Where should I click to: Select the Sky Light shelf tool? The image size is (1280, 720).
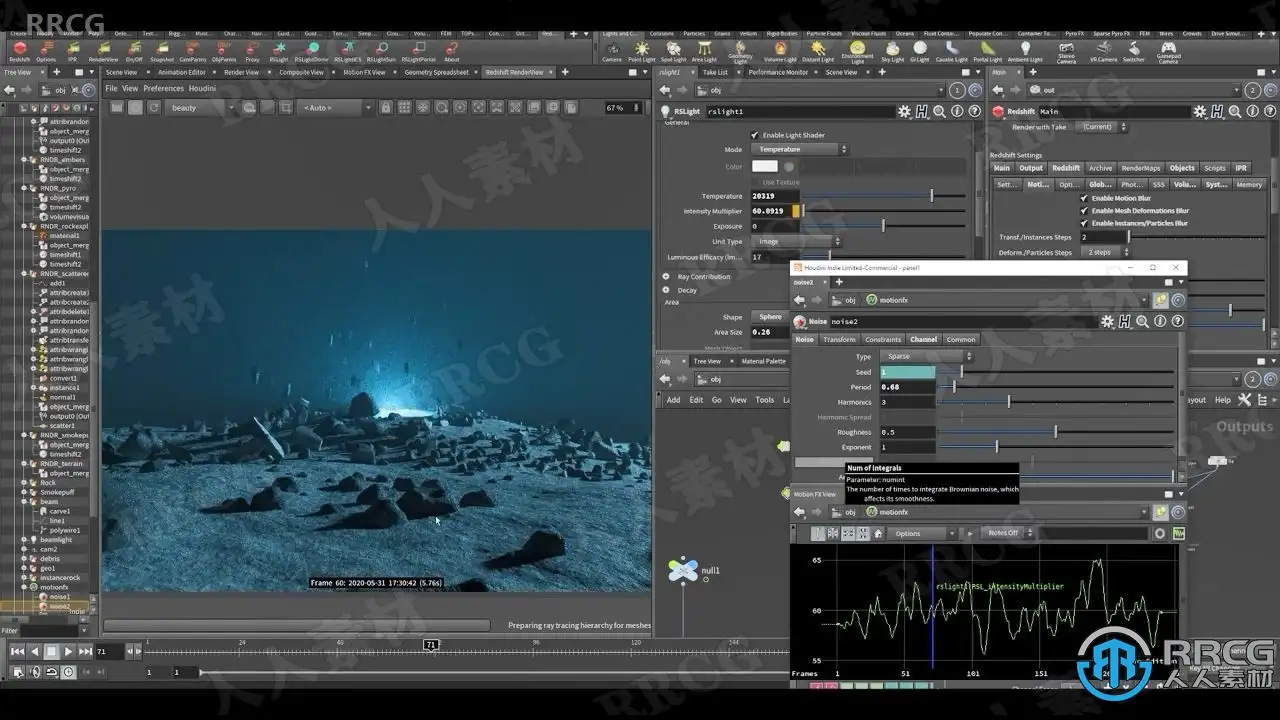click(x=892, y=50)
